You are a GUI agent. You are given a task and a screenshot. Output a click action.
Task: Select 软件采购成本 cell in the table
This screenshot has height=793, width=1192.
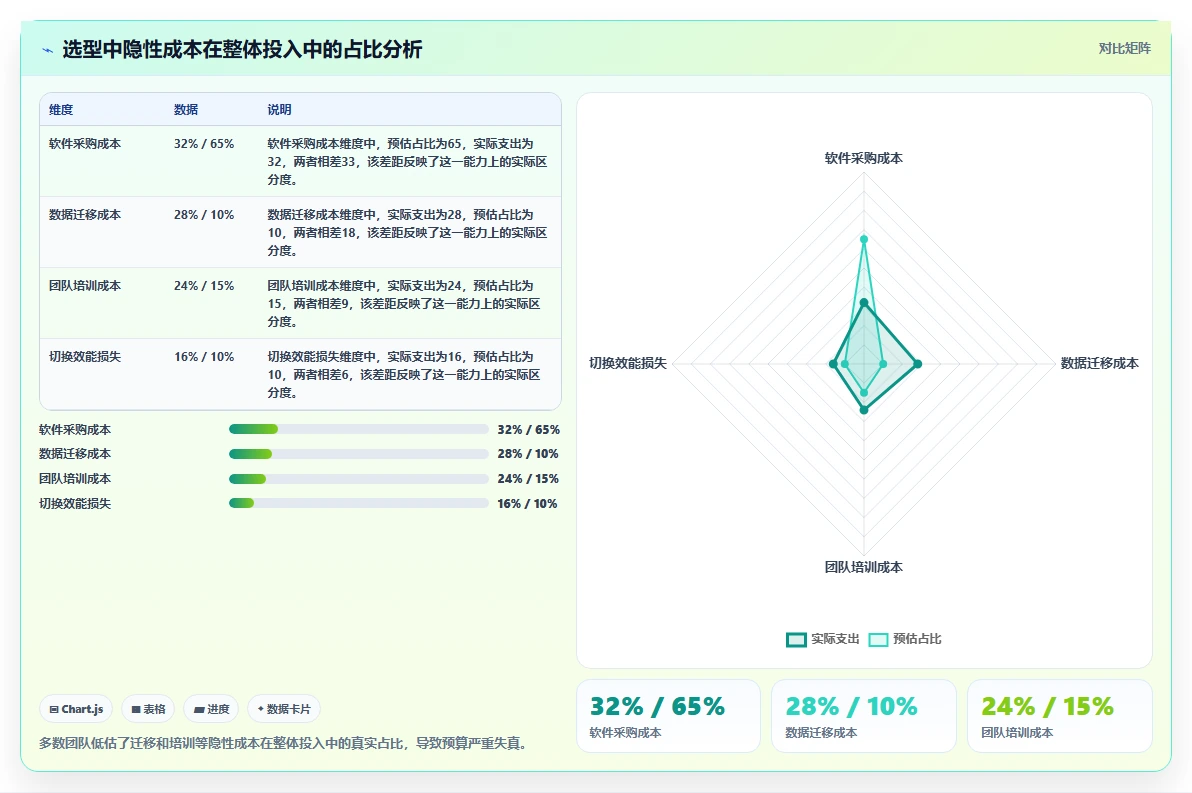[x=84, y=144]
